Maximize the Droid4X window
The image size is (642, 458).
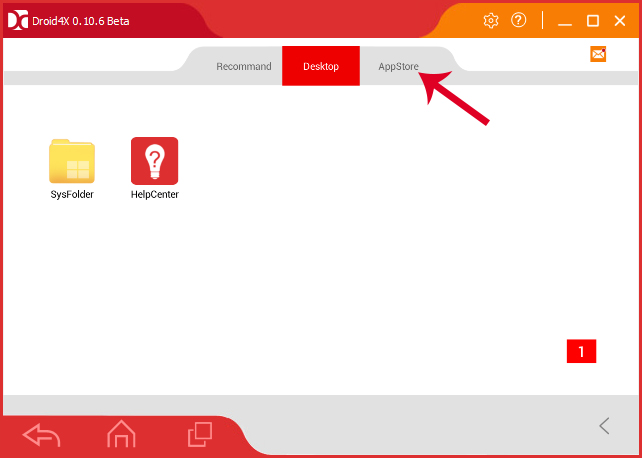tap(592, 20)
